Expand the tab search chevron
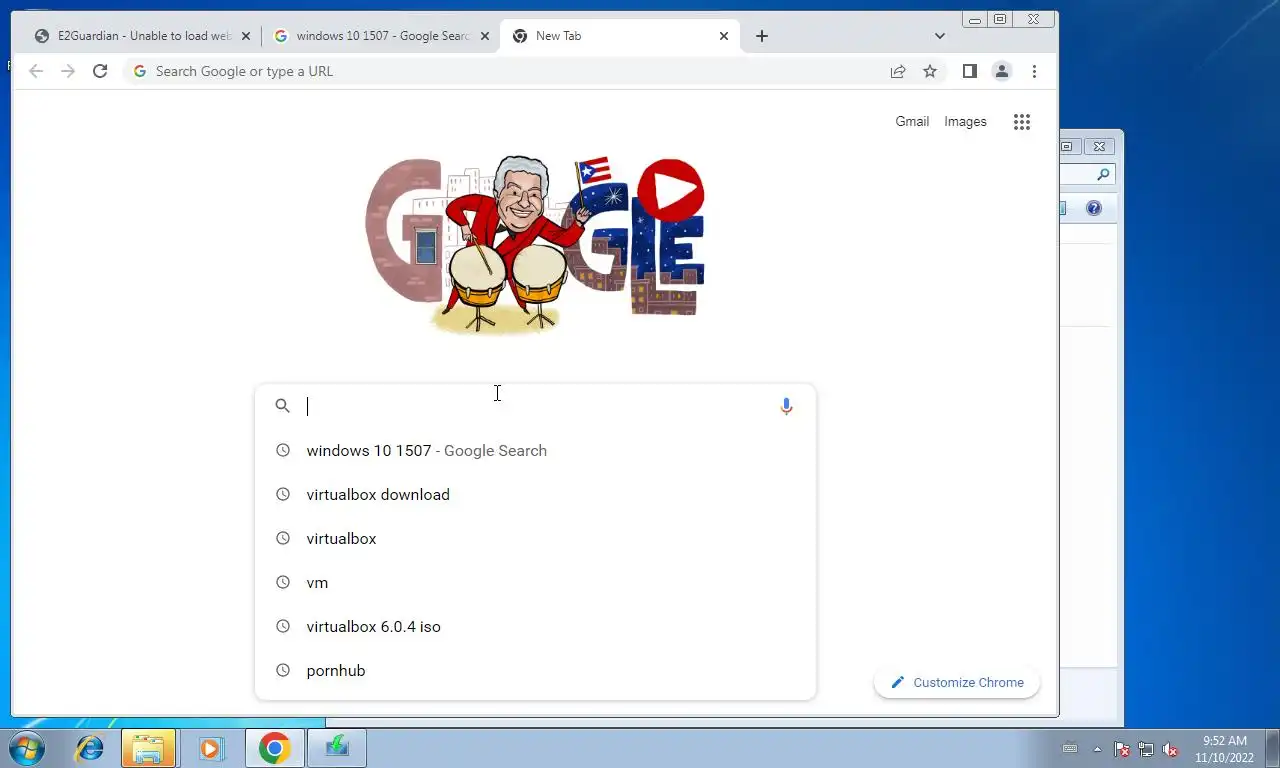Viewport: 1280px width, 768px height. 939,36
